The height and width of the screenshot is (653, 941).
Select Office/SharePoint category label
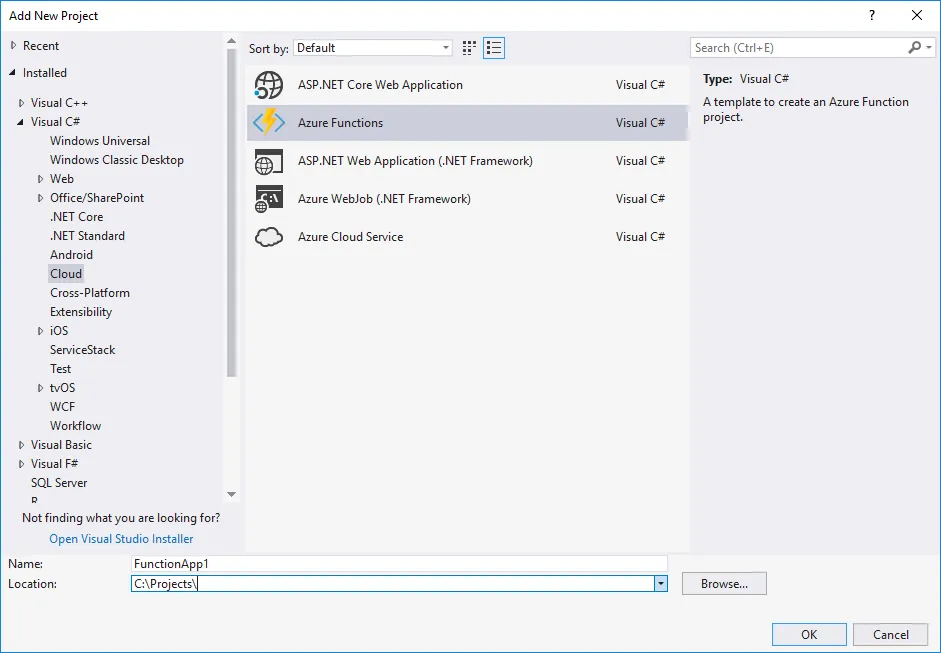coord(97,198)
